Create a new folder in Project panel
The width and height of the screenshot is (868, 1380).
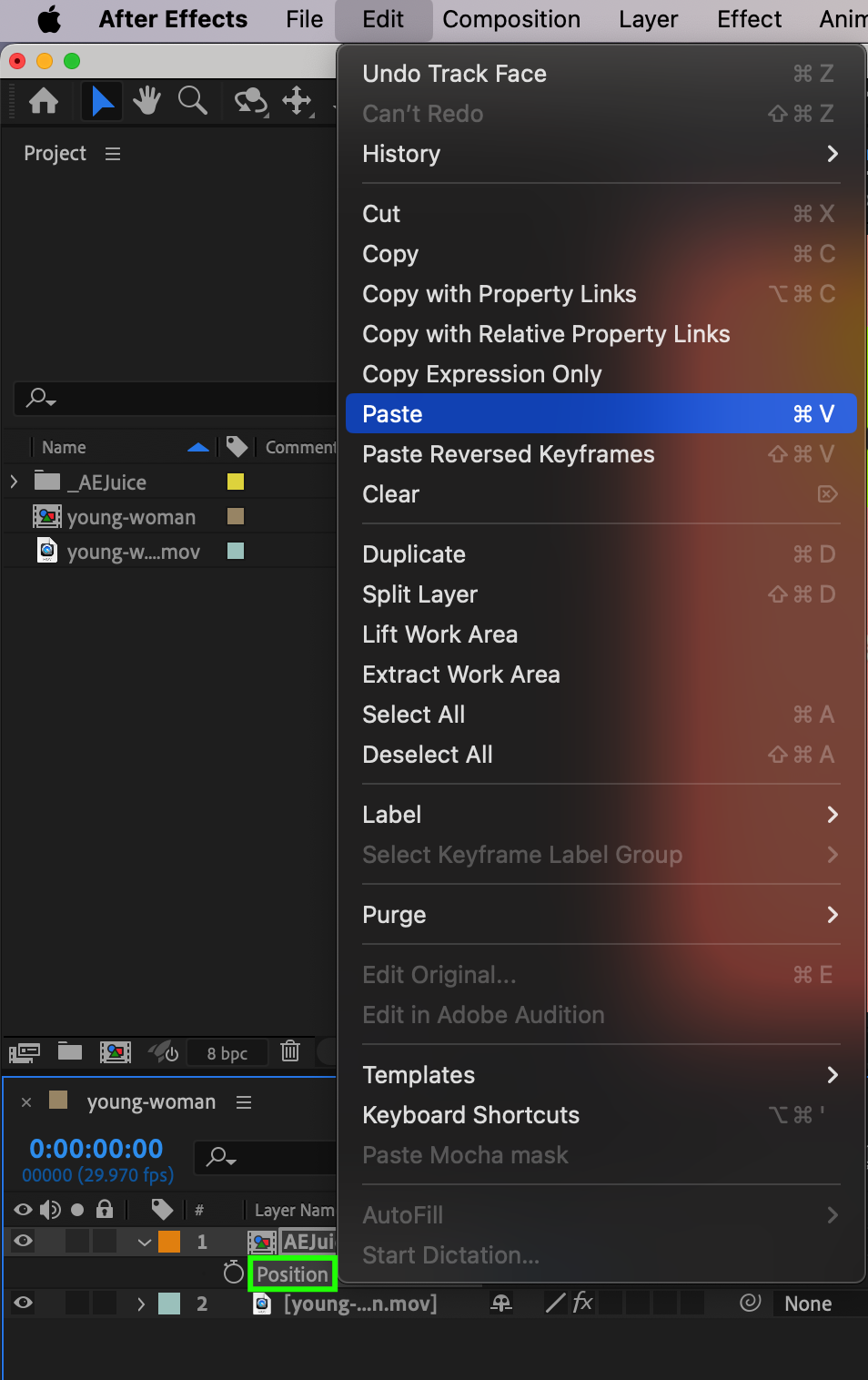click(x=70, y=1051)
